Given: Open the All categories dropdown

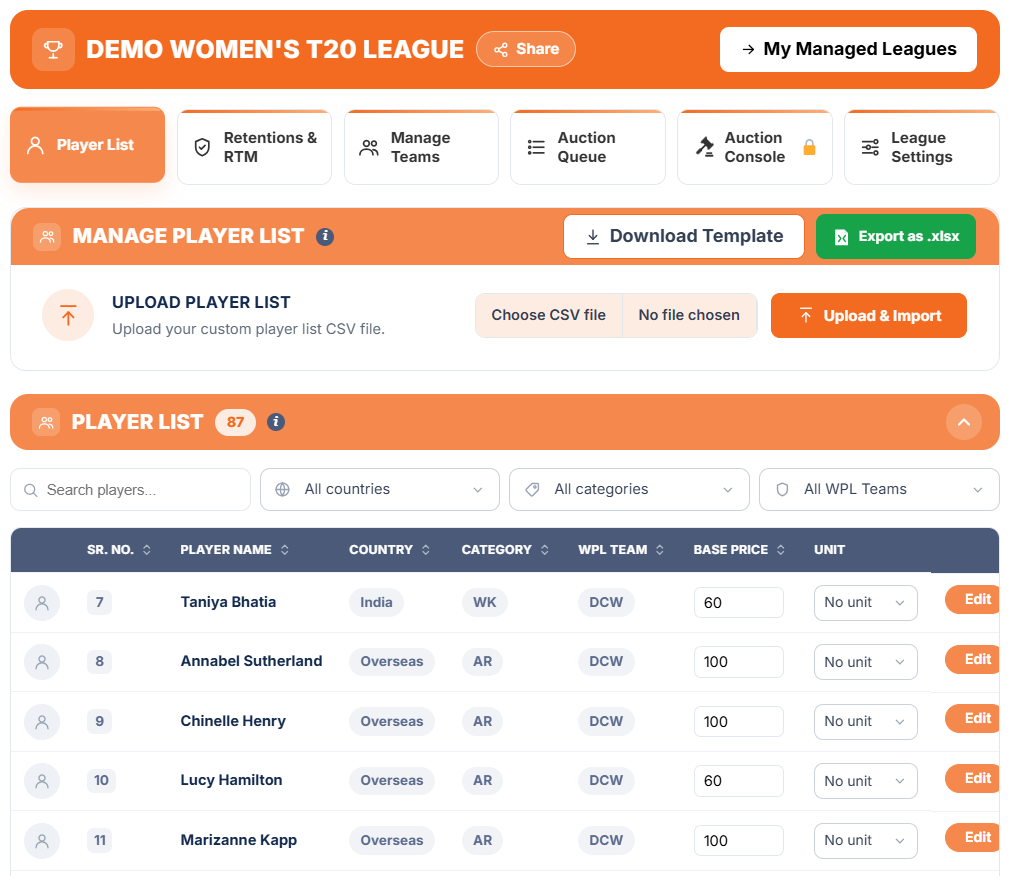Looking at the screenshot, I should pyautogui.click(x=629, y=490).
